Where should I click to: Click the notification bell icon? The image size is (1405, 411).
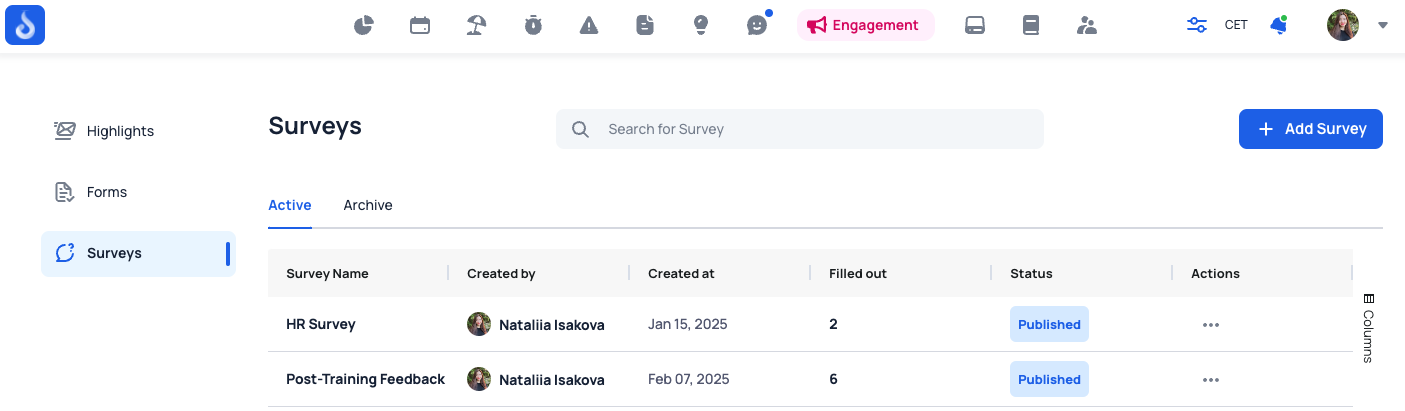click(x=1278, y=25)
